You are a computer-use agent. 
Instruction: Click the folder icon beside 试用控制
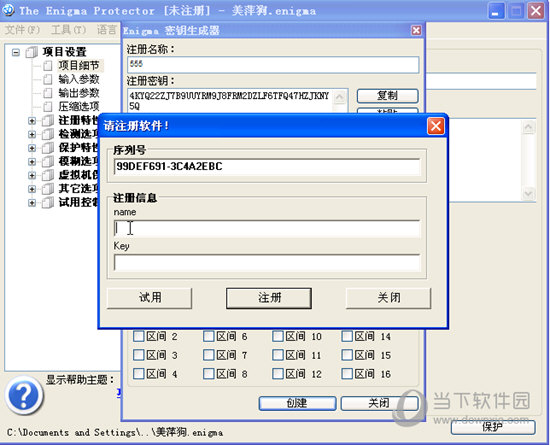47,202
